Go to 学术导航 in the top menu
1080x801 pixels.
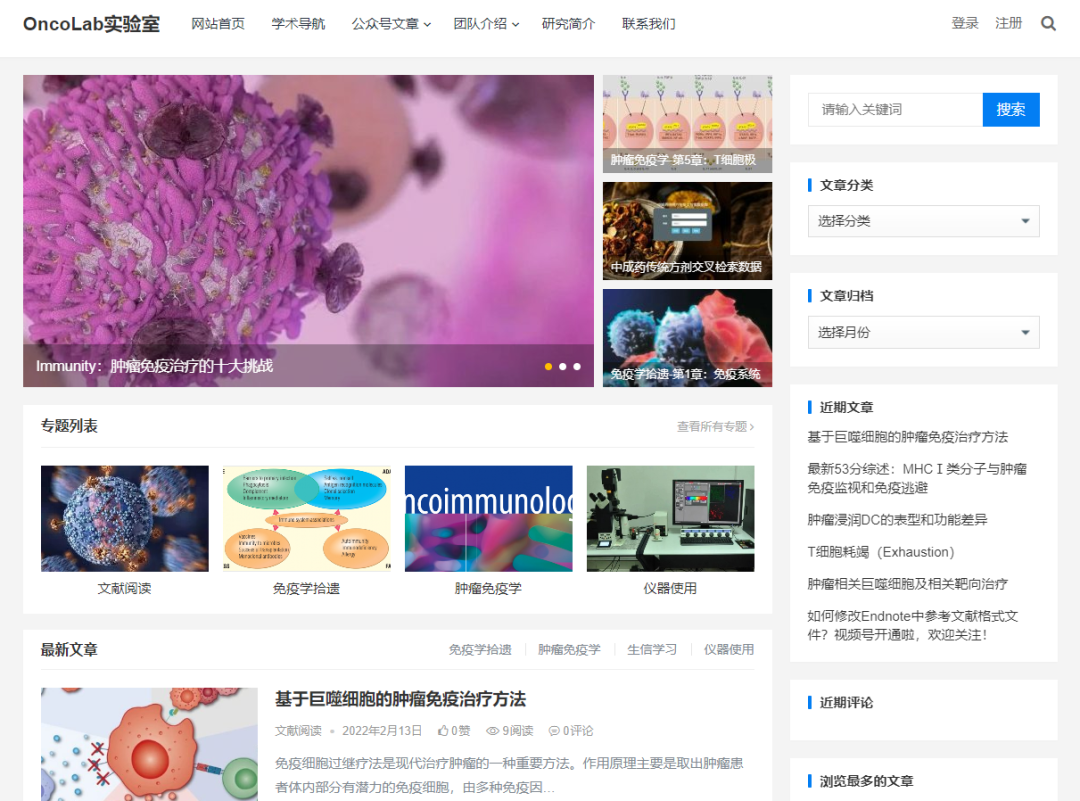[x=298, y=24]
